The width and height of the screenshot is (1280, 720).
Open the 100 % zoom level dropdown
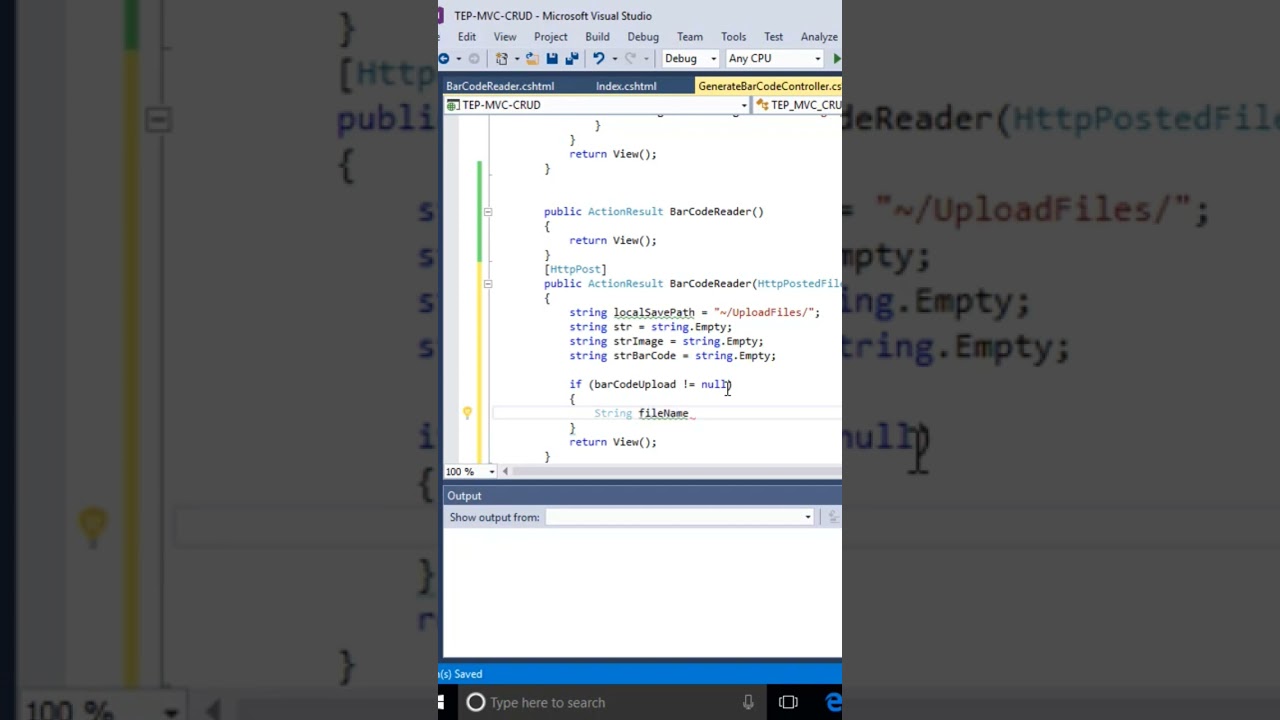coord(491,472)
